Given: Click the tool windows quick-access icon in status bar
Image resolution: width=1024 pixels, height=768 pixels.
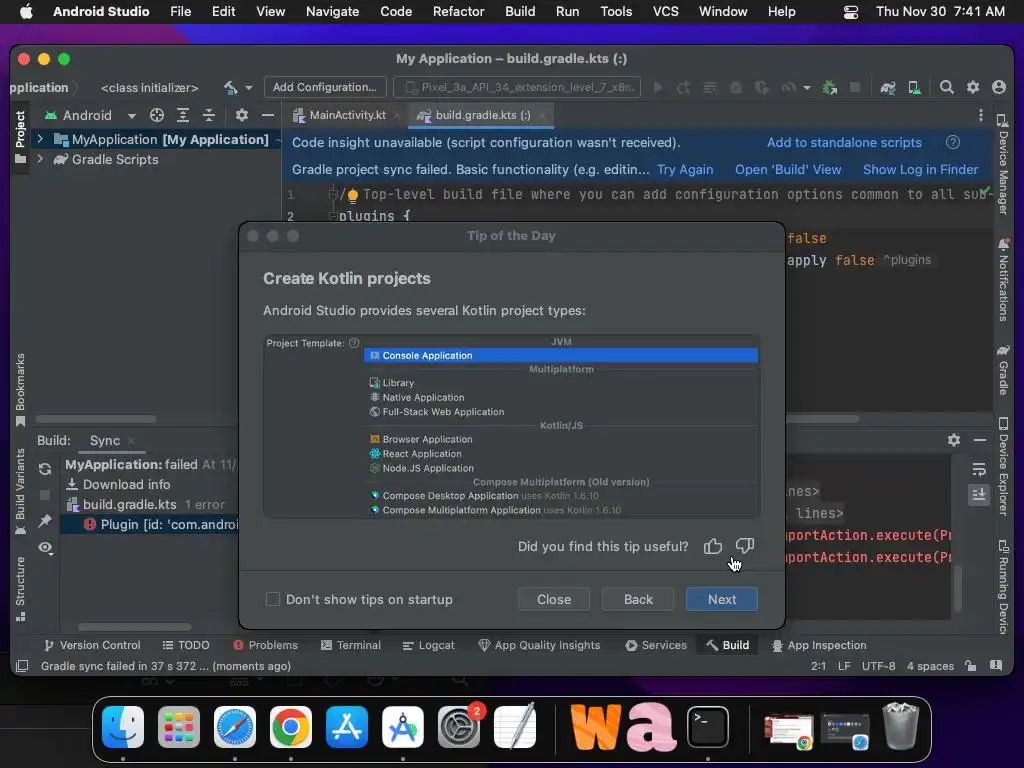Looking at the screenshot, I should (22, 665).
